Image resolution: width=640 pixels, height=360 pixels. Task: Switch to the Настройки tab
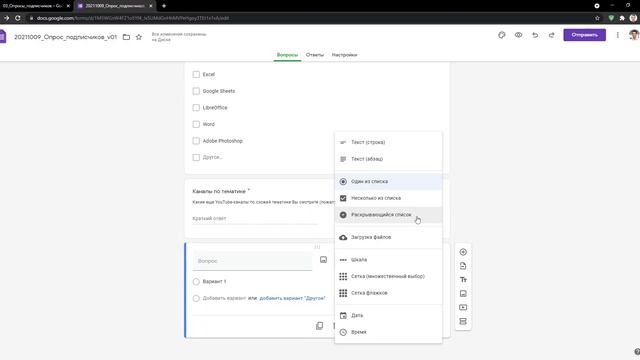344,55
